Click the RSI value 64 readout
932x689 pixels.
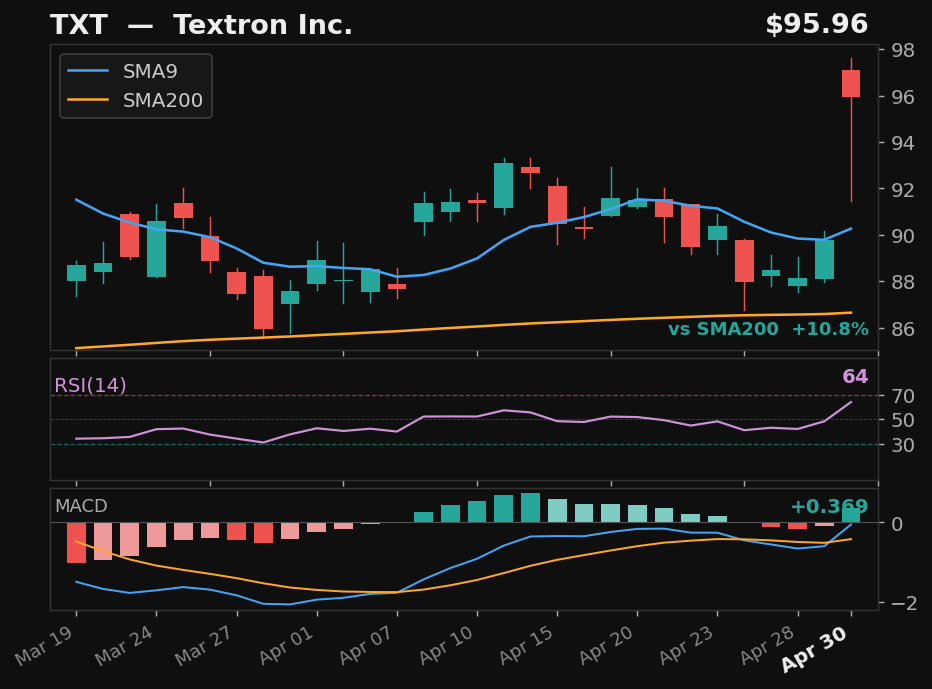pos(855,376)
